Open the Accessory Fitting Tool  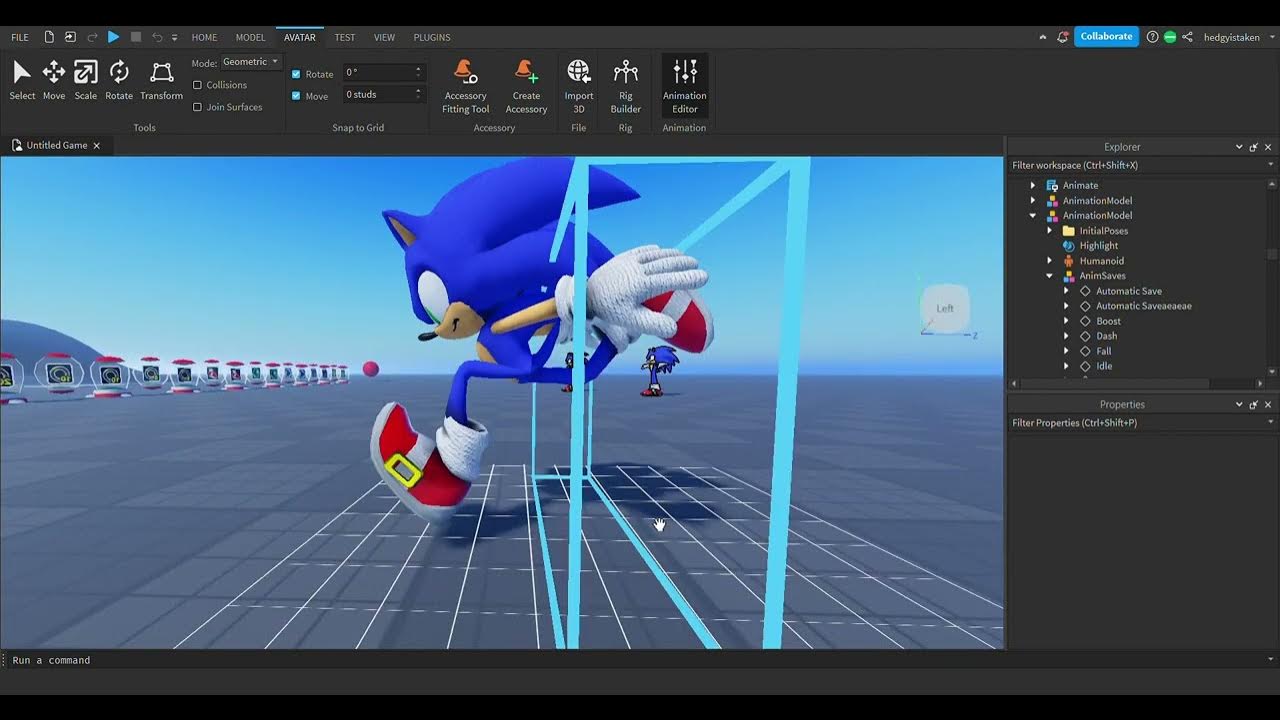click(465, 86)
